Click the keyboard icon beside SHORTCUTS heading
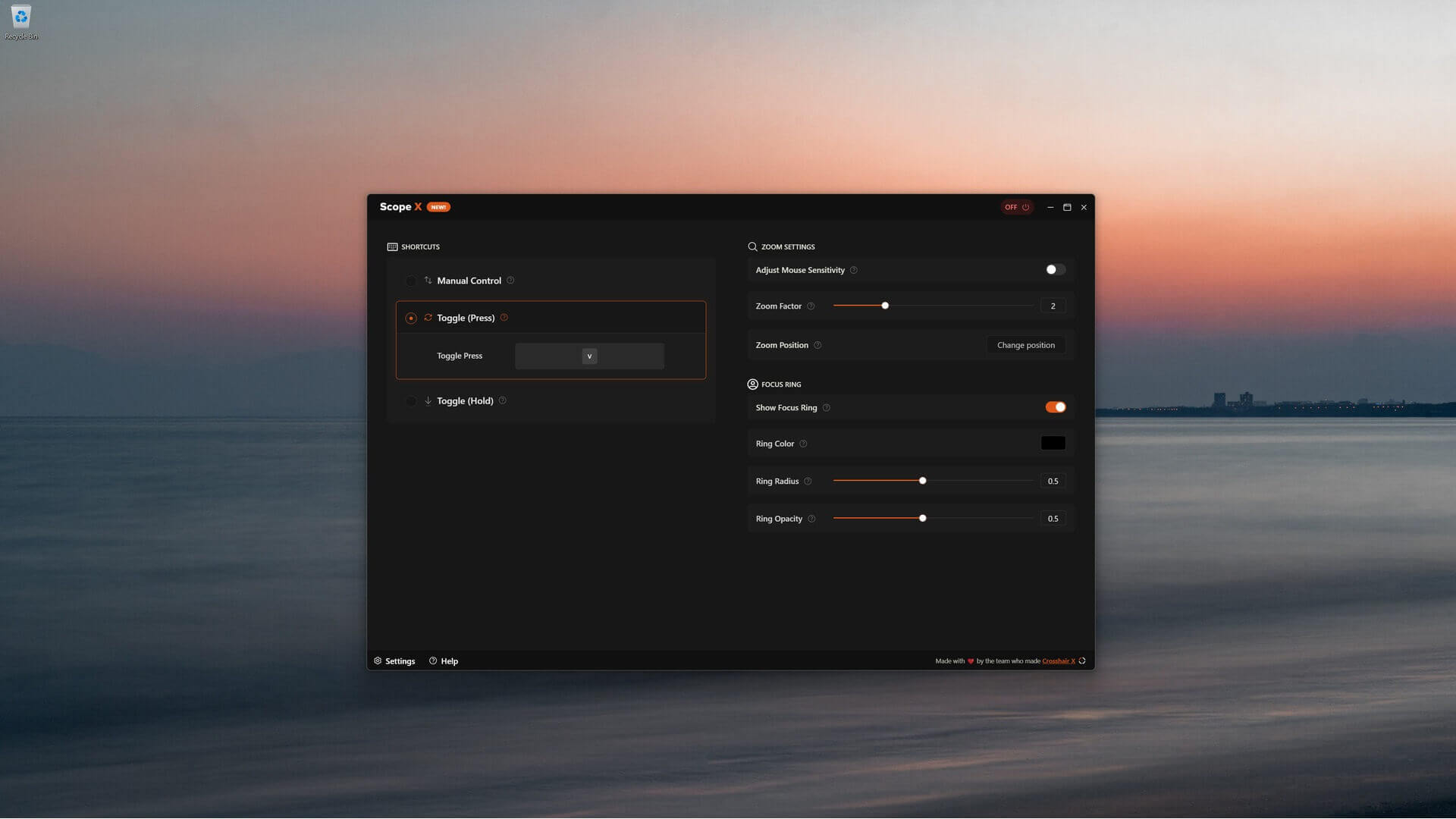This screenshot has width=1456, height=819. [392, 246]
